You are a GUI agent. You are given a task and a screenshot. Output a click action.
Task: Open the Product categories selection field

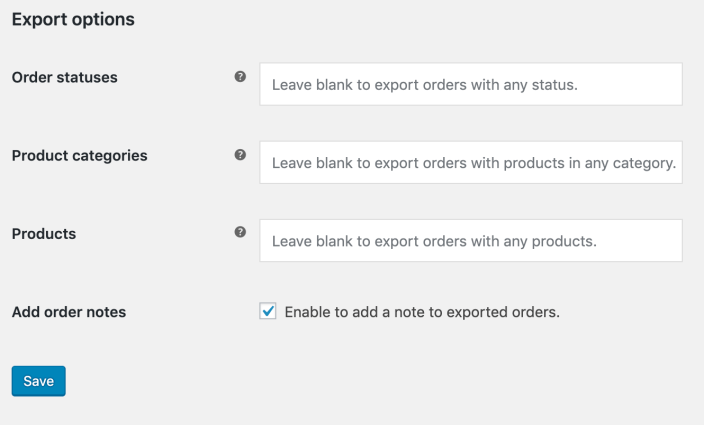pos(470,162)
